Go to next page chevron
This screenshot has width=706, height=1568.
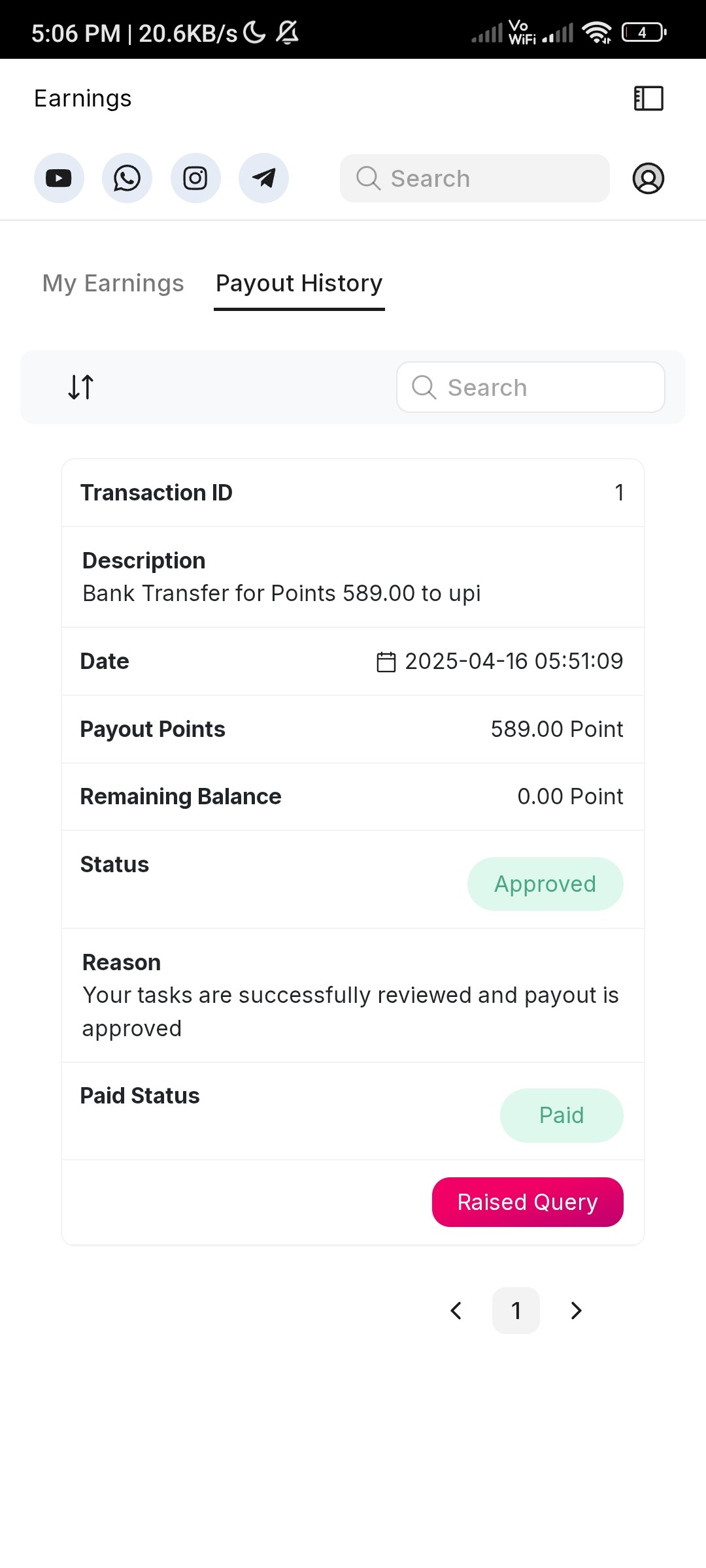576,1311
